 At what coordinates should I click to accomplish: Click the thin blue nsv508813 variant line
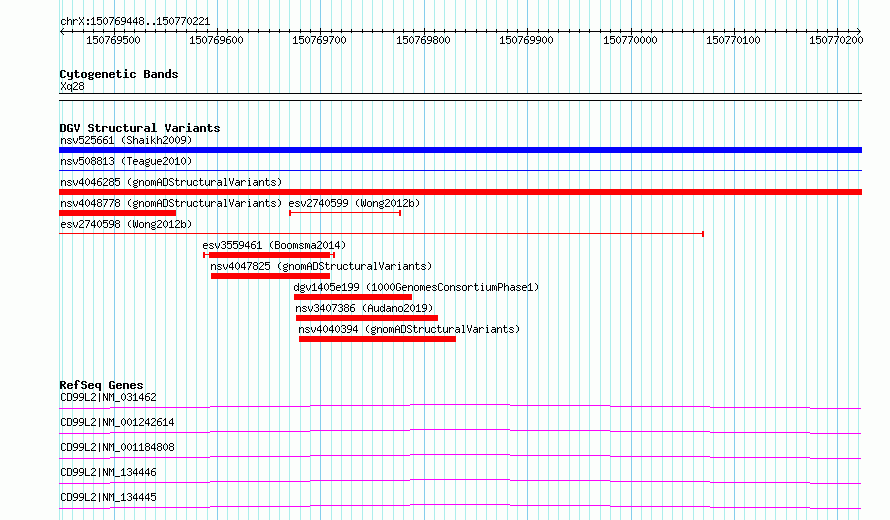[x=460, y=170]
